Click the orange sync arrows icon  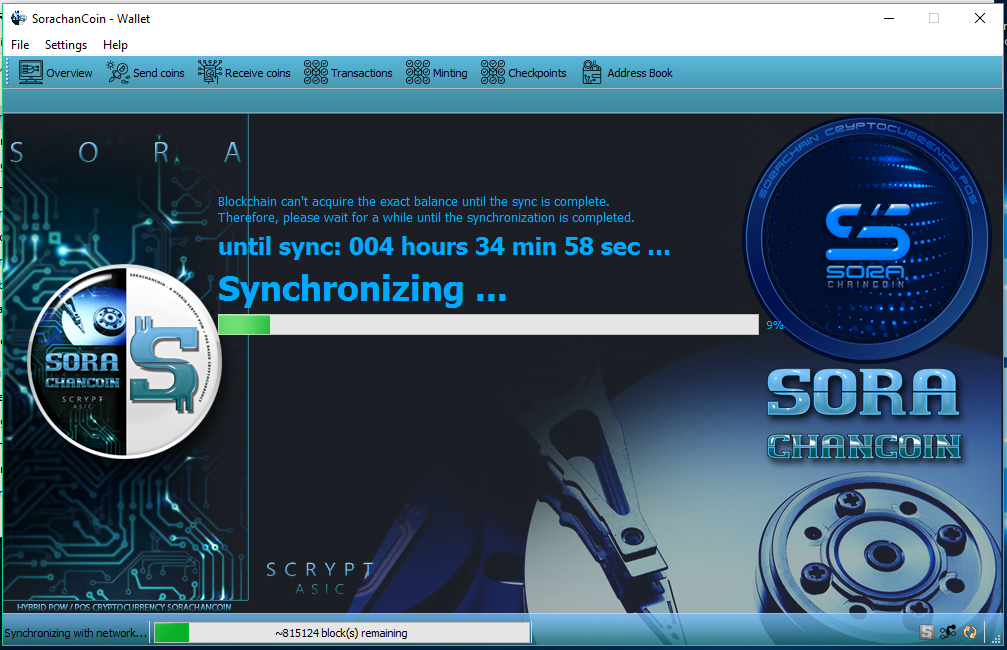coord(970,632)
